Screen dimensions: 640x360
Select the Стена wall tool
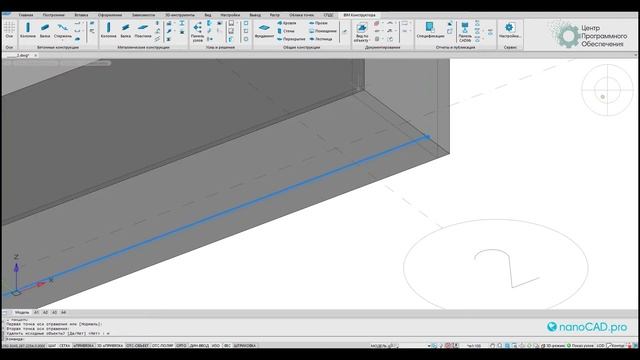click(286, 31)
